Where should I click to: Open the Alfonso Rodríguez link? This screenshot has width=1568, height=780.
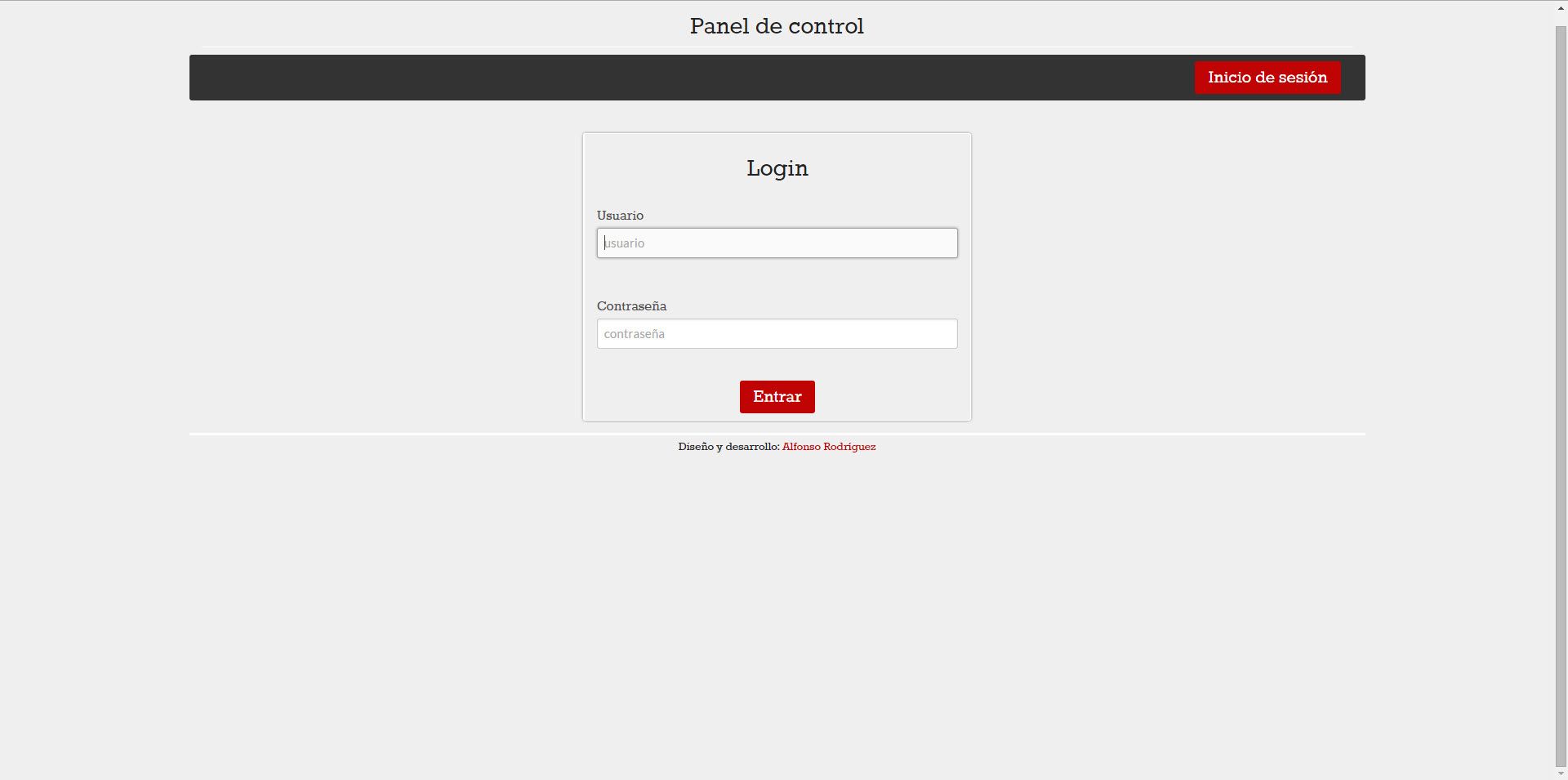click(829, 447)
